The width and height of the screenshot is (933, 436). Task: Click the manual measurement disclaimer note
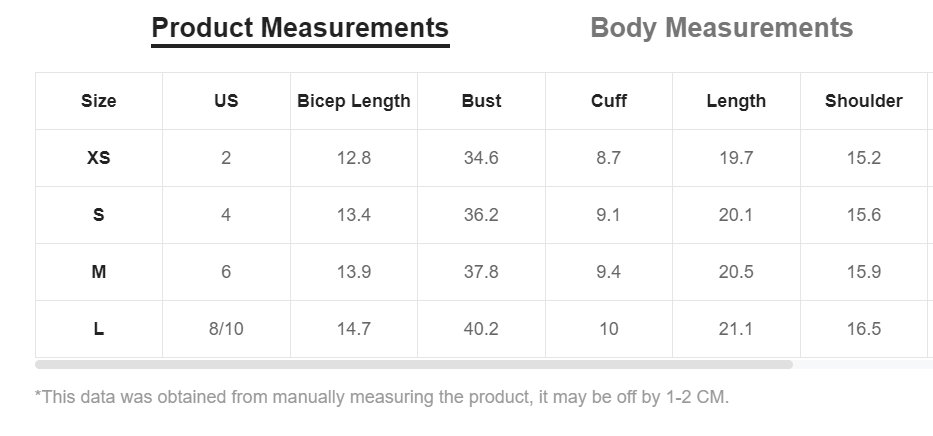pos(382,397)
